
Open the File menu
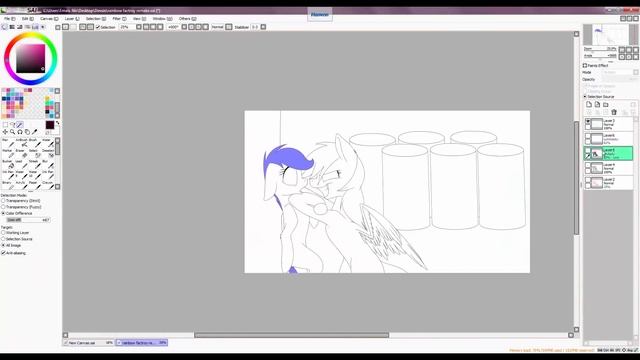pyautogui.click(x=9, y=19)
